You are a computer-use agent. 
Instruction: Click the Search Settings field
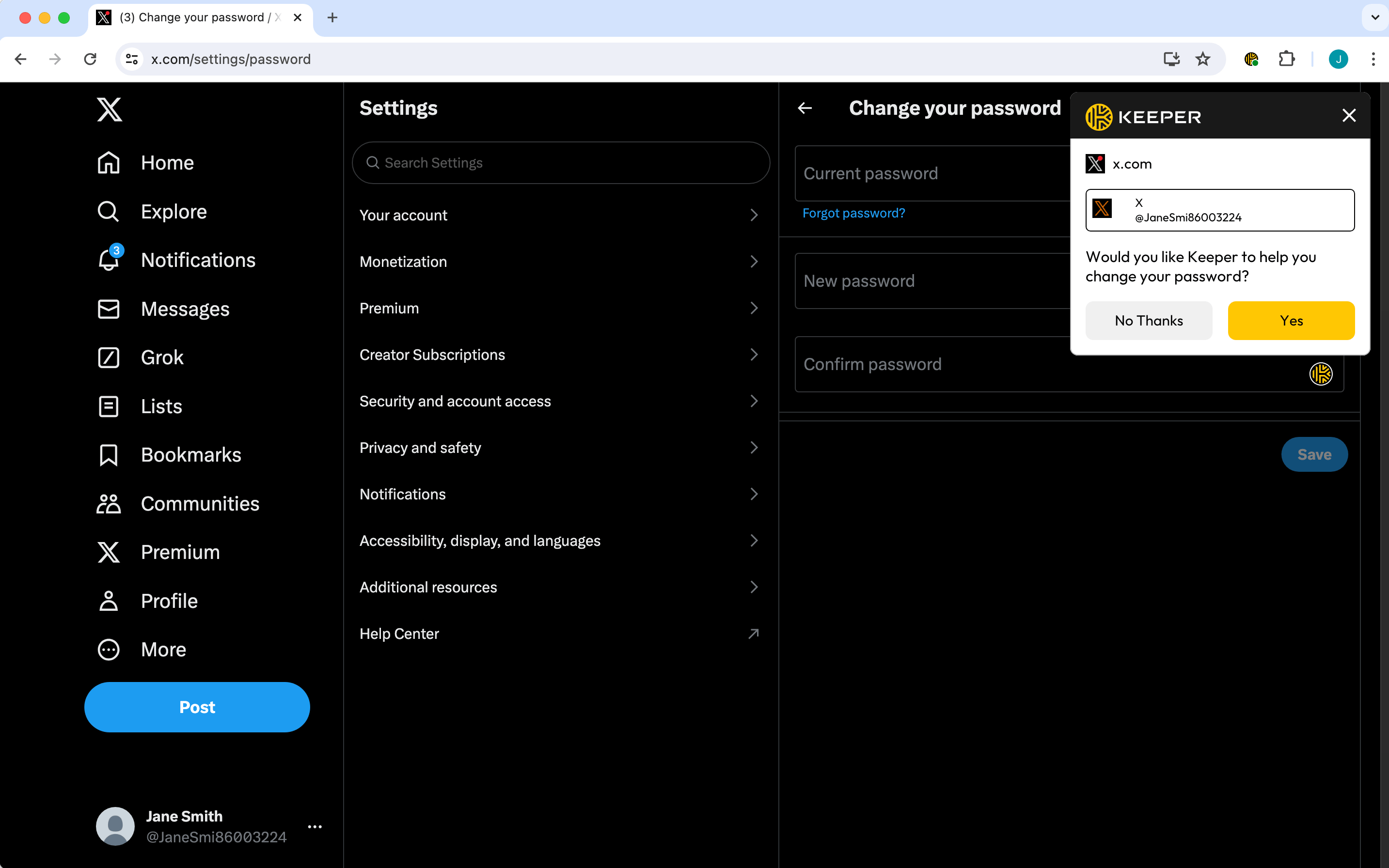click(x=560, y=163)
